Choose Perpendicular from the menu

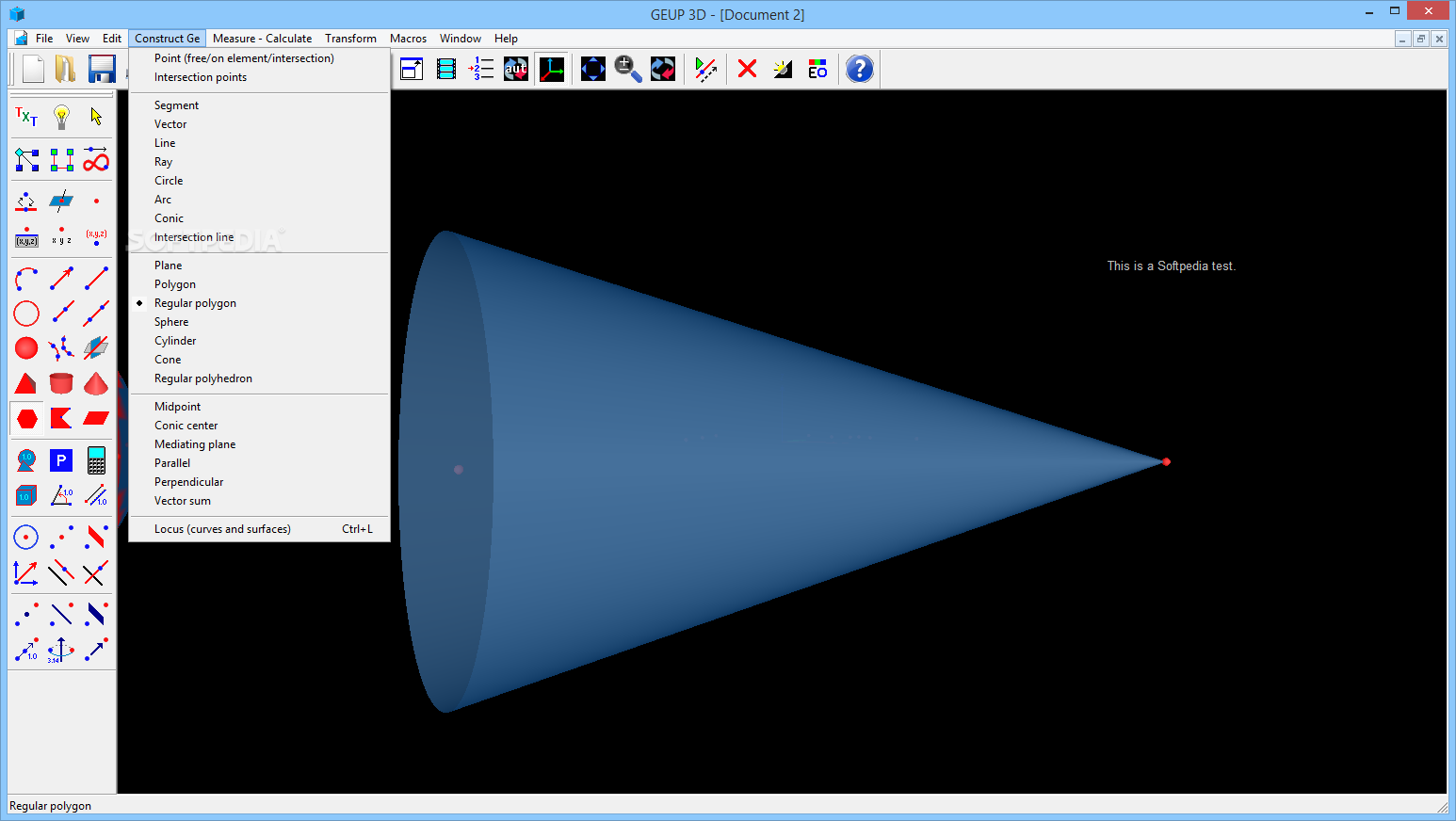coord(259,482)
